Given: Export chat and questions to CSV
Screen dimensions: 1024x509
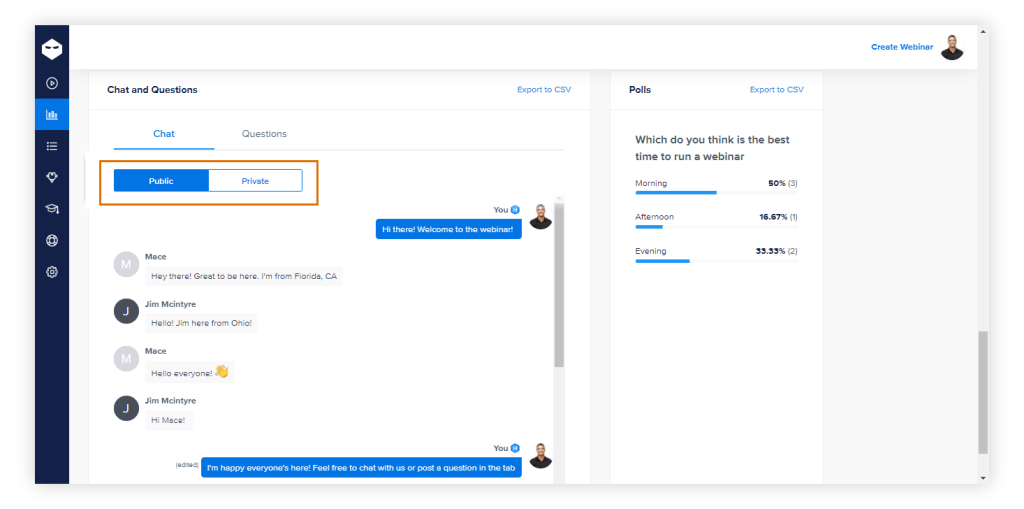Looking at the screenshot, I should (x=543, y=90).
